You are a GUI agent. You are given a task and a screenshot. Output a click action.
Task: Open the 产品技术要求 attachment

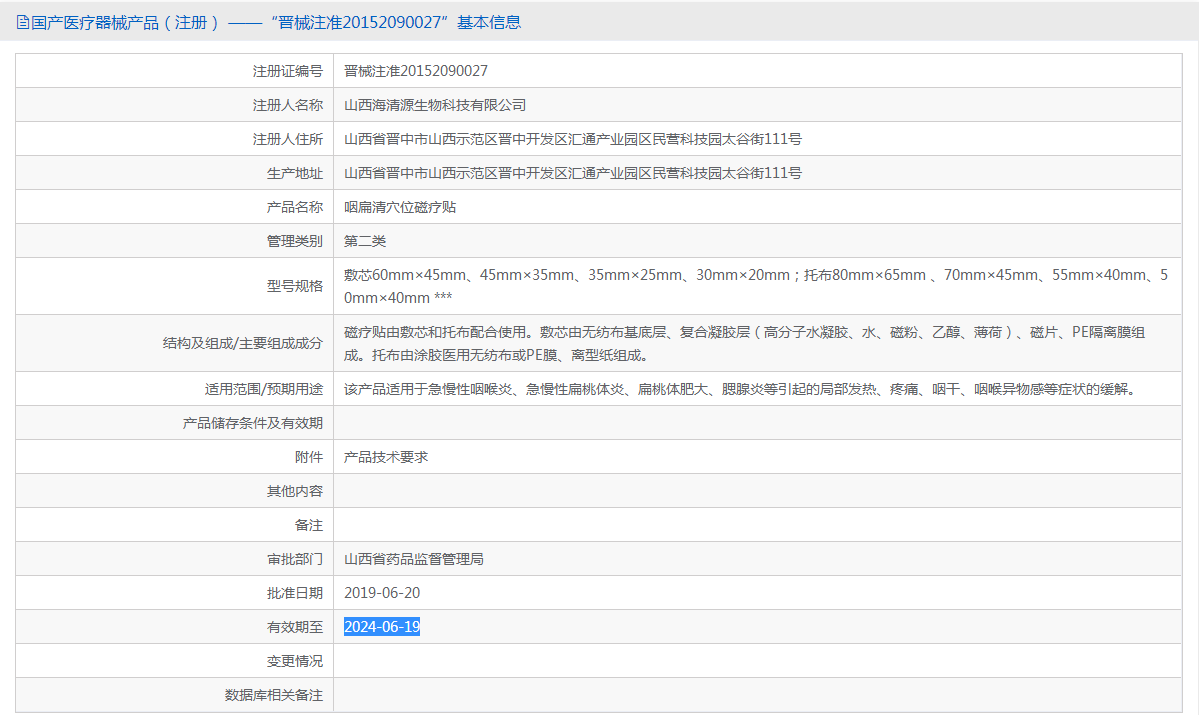pos(386,457)
